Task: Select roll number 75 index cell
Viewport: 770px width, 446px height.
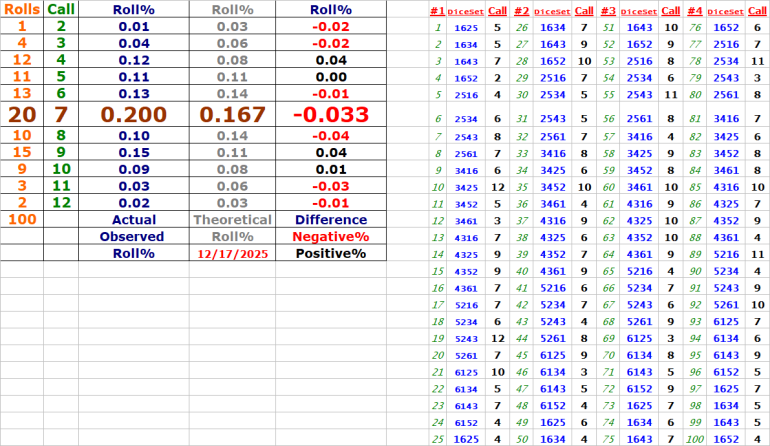Action: point(607,439)
